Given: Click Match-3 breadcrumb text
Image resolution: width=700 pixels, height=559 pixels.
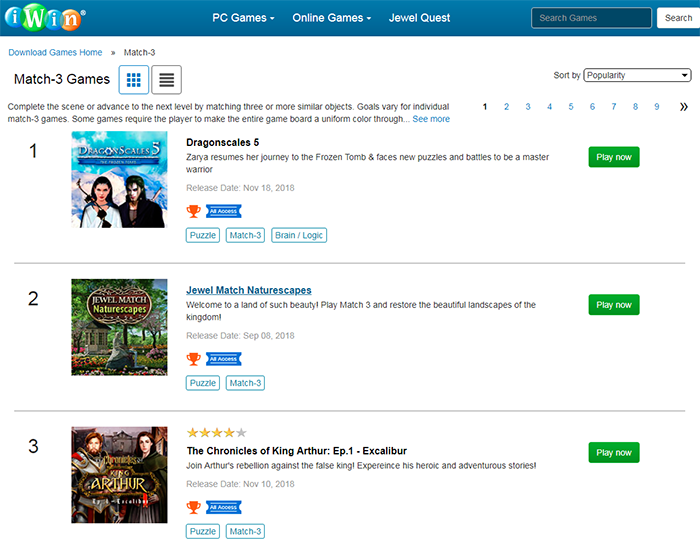Looking at the screenshot, I should (139, 52).
